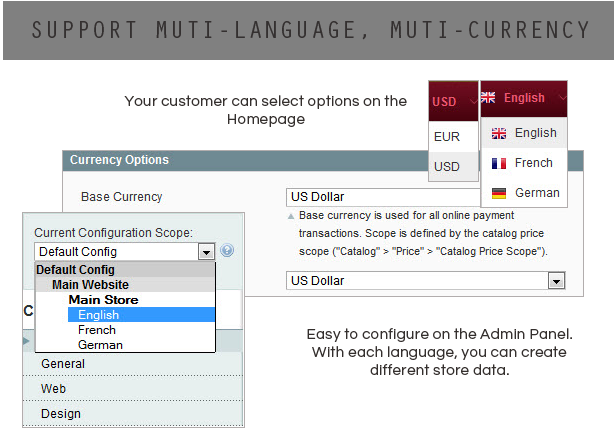
Task: Select French store view in scope list
Action: [125, 329]
